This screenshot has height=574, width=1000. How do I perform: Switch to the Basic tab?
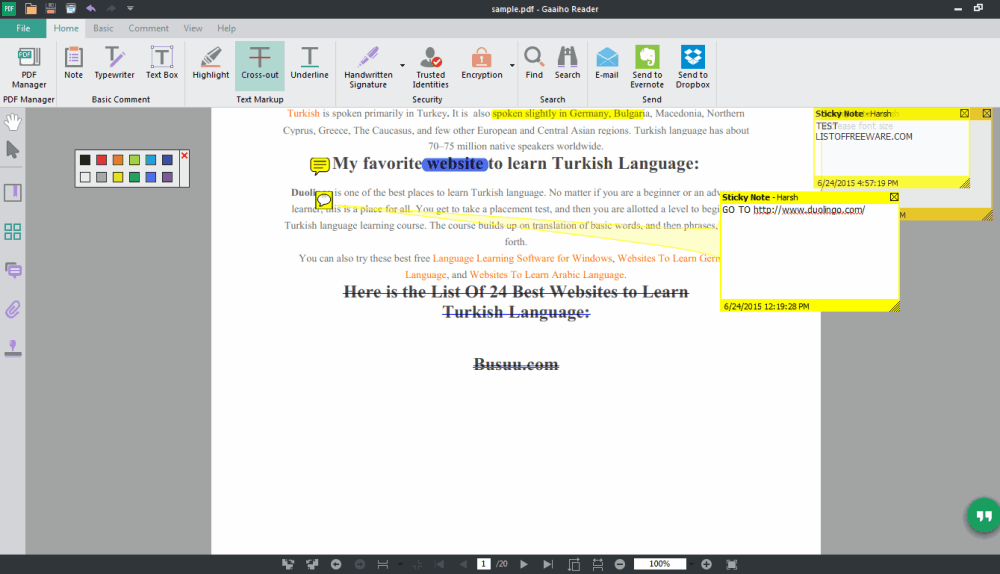103,28
